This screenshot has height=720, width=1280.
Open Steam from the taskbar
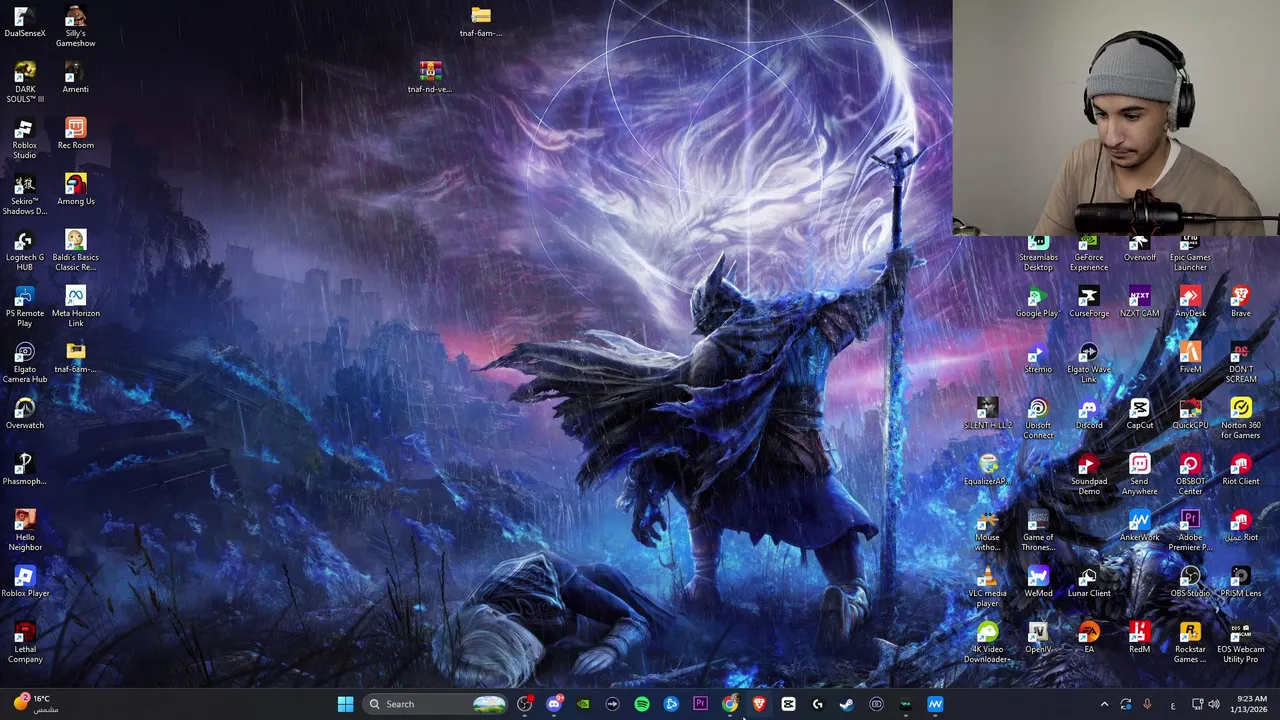[x=847, y=704]
